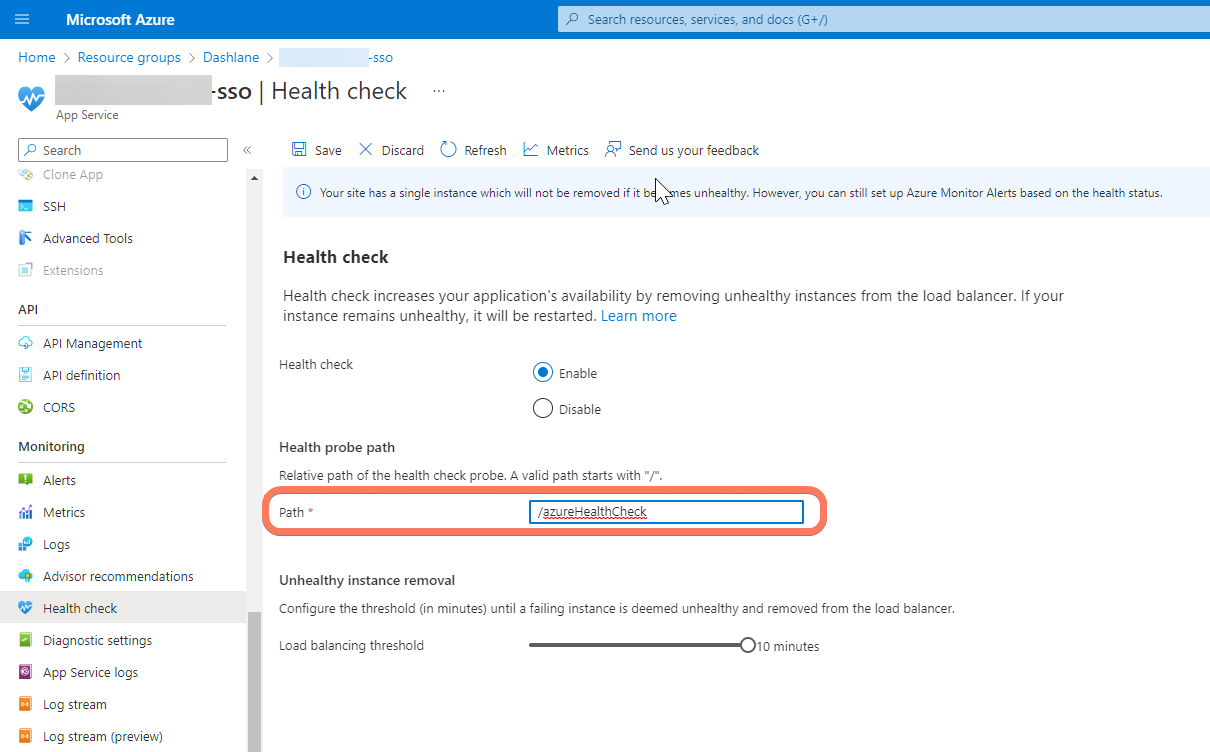This screenshot has width=1210, height=752.
Task: Click the SSH sidebar icon
Action: click(x=26, y=206)
